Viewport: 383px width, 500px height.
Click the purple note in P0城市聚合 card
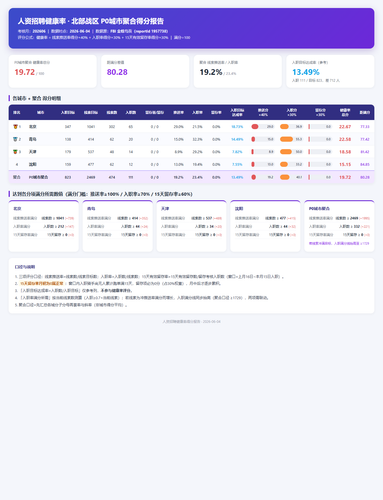(339, 243)
